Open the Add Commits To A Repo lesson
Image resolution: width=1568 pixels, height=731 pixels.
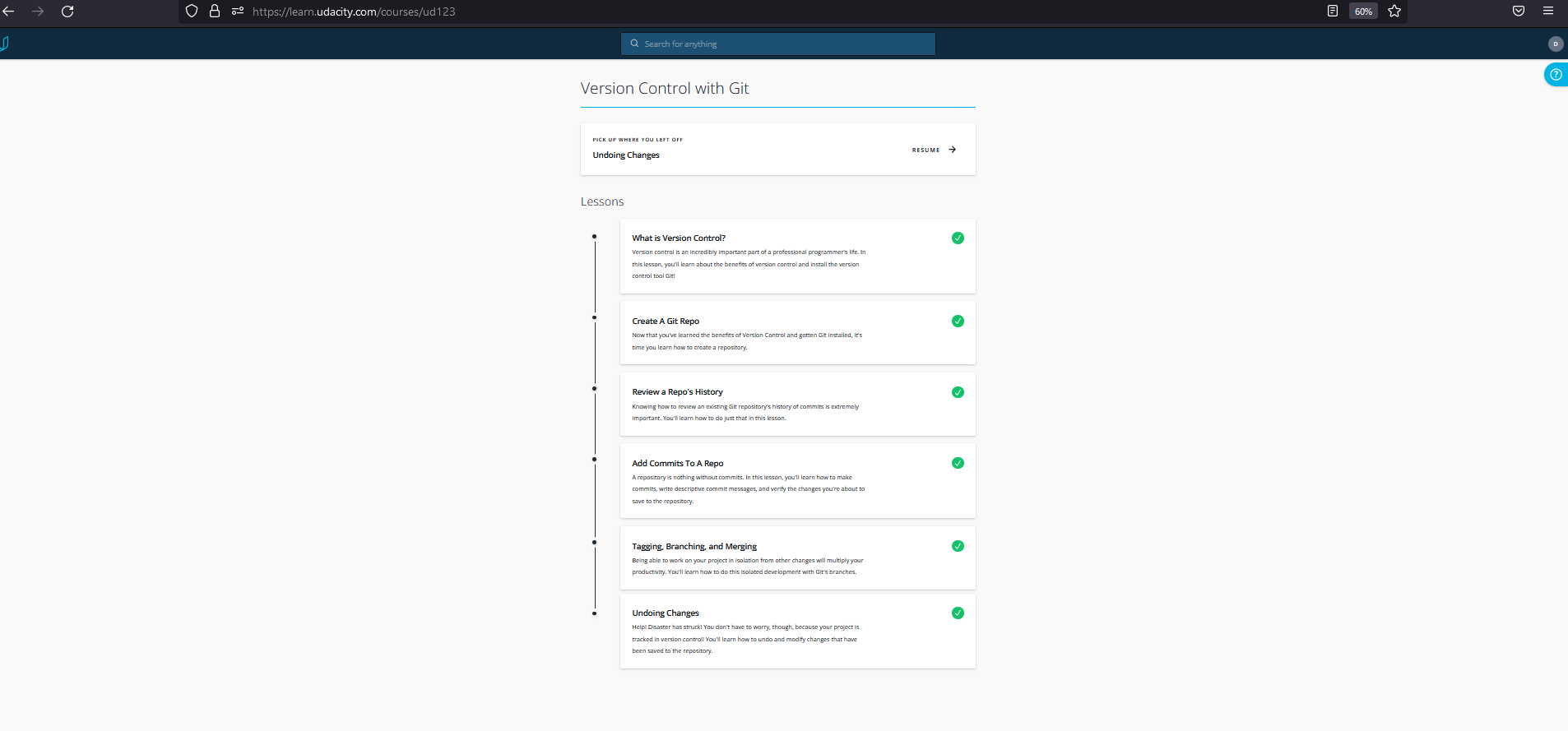[x=678, y=464]
